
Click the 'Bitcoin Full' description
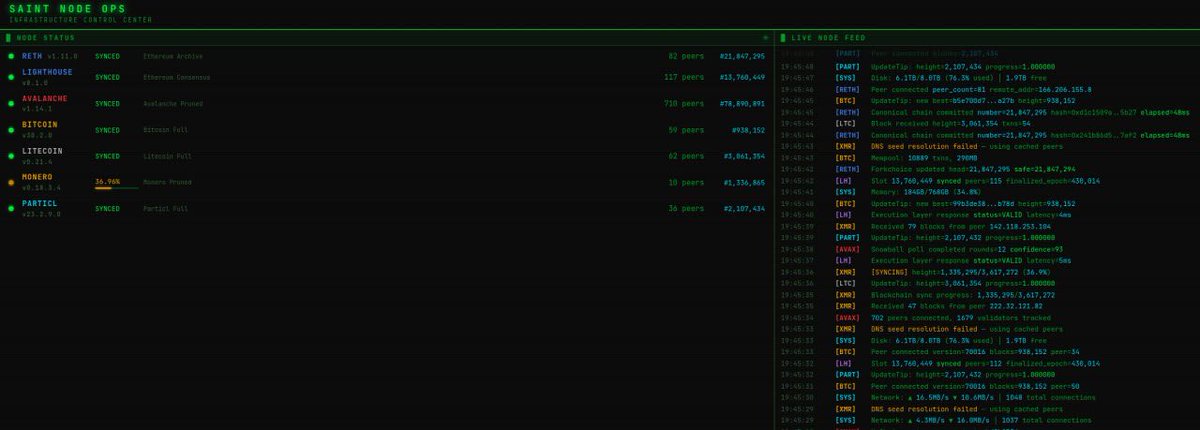coord(165,130)
